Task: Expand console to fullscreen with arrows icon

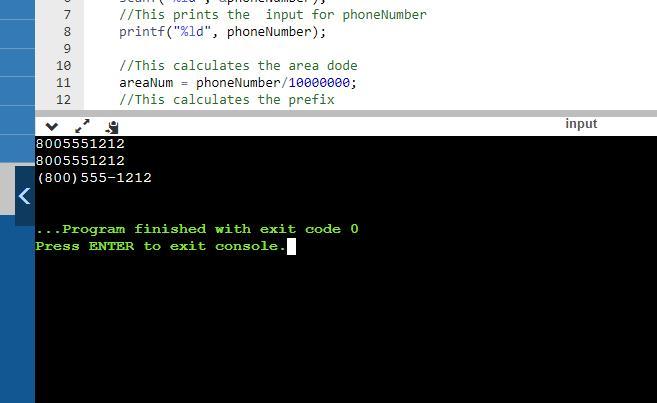Action: pyautogui.click(x=82, y=126)
